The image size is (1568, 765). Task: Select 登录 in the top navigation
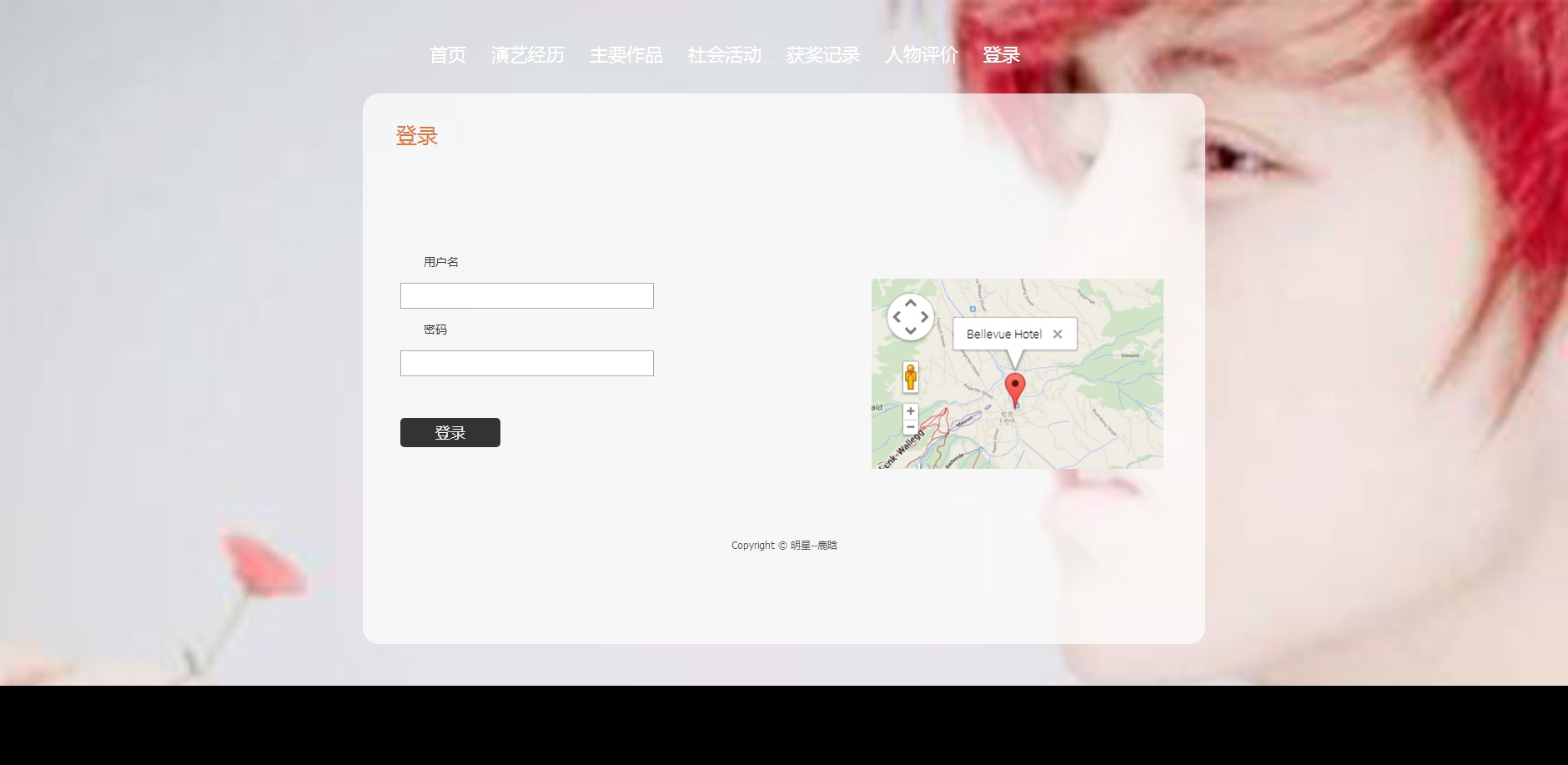(x=1002, y=55)
